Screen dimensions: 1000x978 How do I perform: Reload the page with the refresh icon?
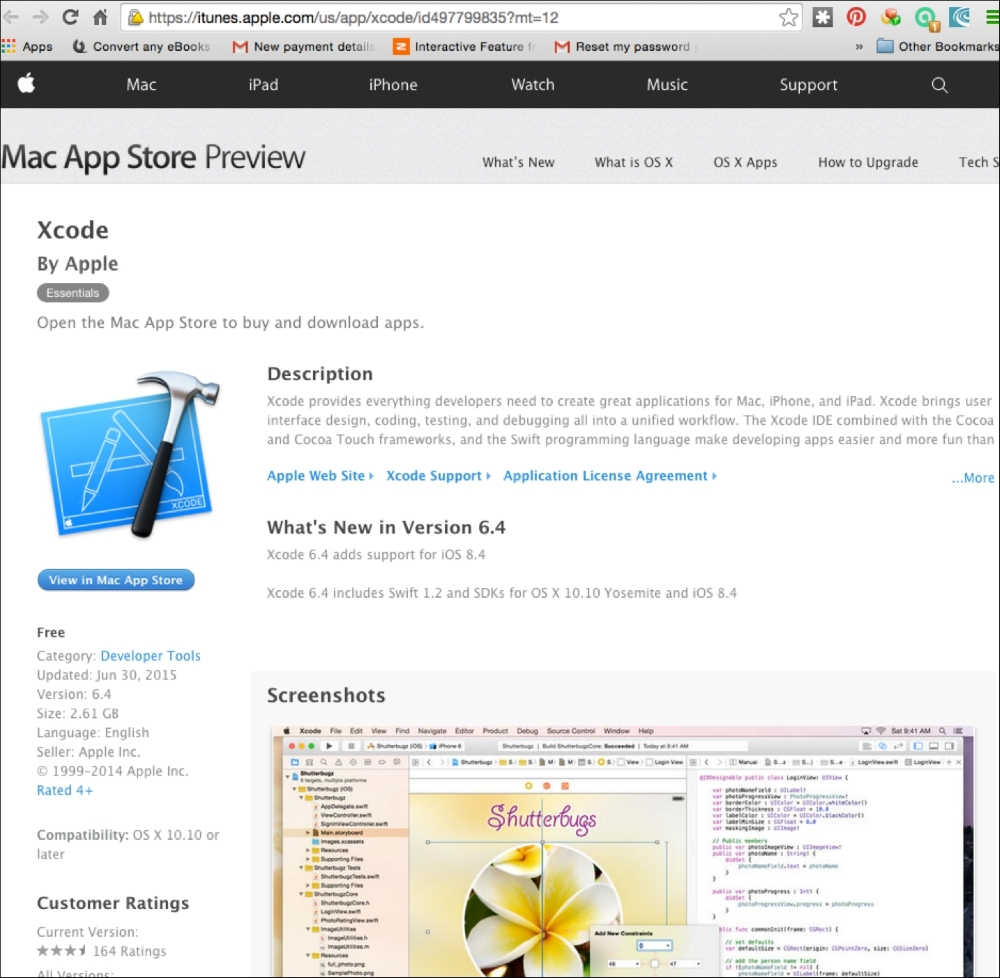(x=70, y=17)
